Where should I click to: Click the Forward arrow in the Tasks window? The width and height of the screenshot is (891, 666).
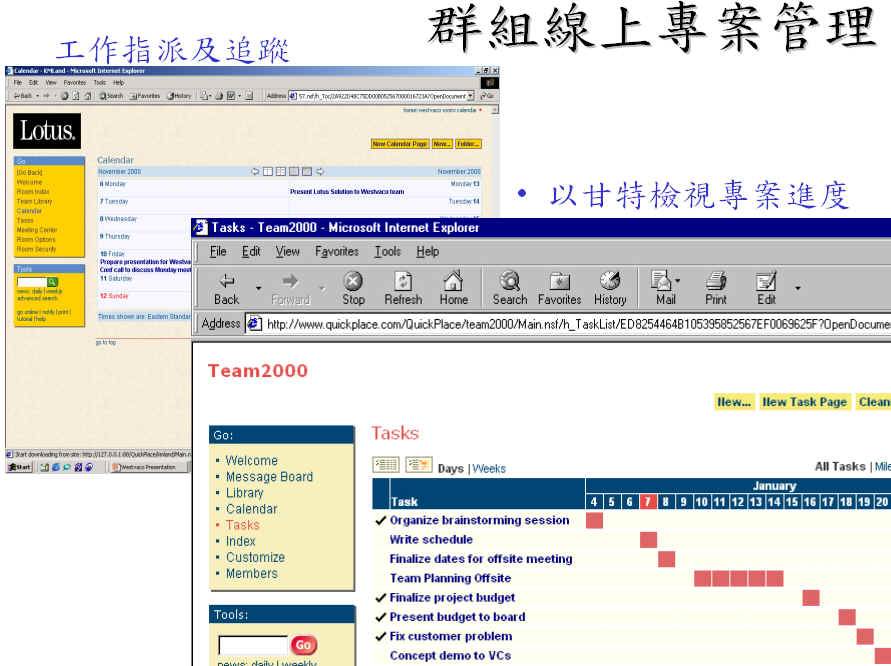click(x=290, y=281)
